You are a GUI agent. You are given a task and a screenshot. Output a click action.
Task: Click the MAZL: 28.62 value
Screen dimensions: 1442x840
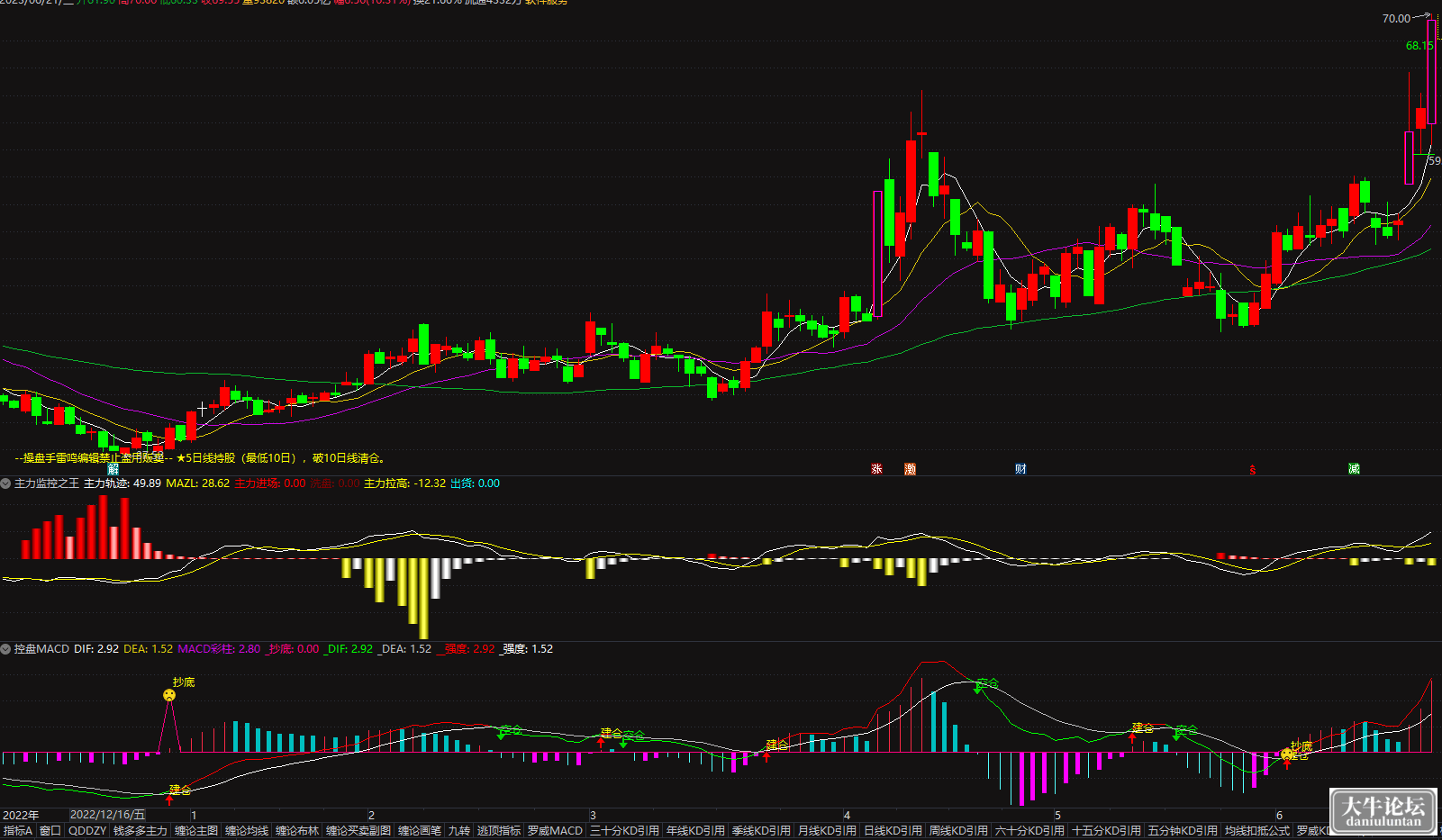(197, 483)
